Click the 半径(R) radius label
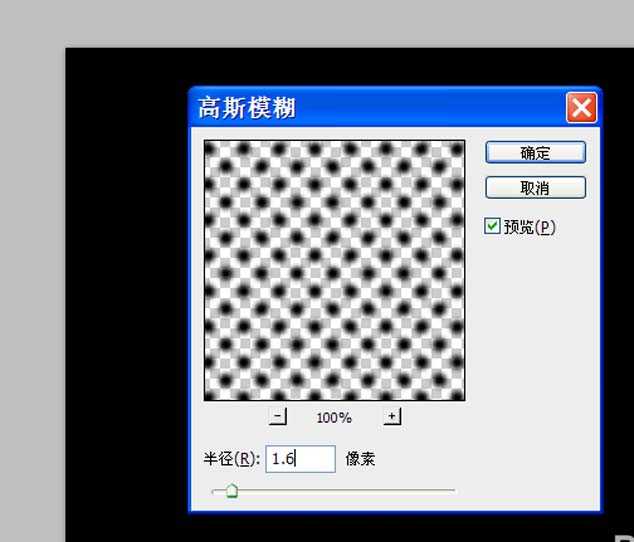Viewport: 634px width, 542px height. (x=232, y=459)
